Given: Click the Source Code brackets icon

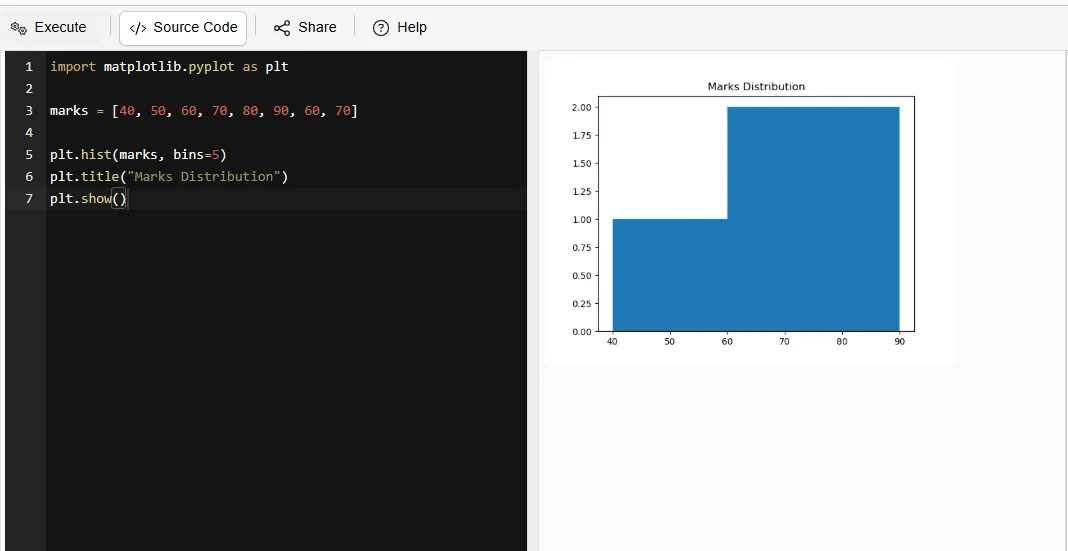Looking at the screenshot, I should click(138, 28).
